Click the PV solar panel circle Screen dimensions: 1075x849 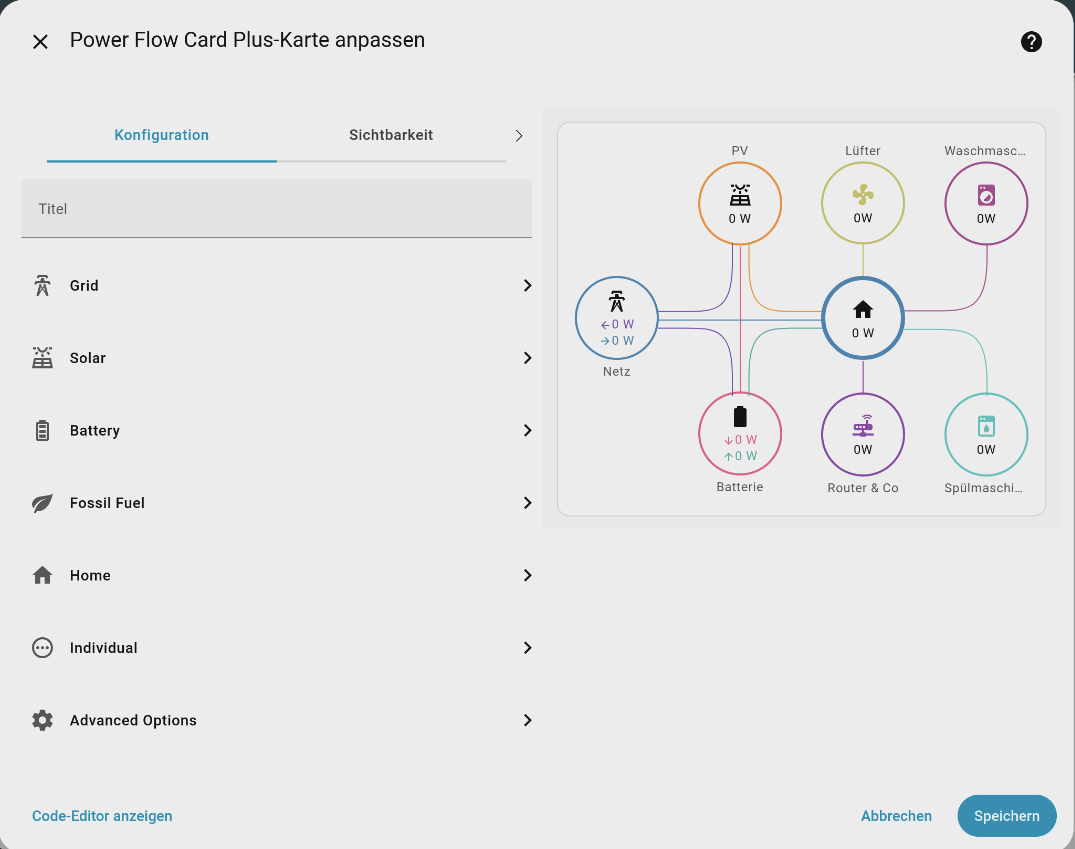coord(739,203)
